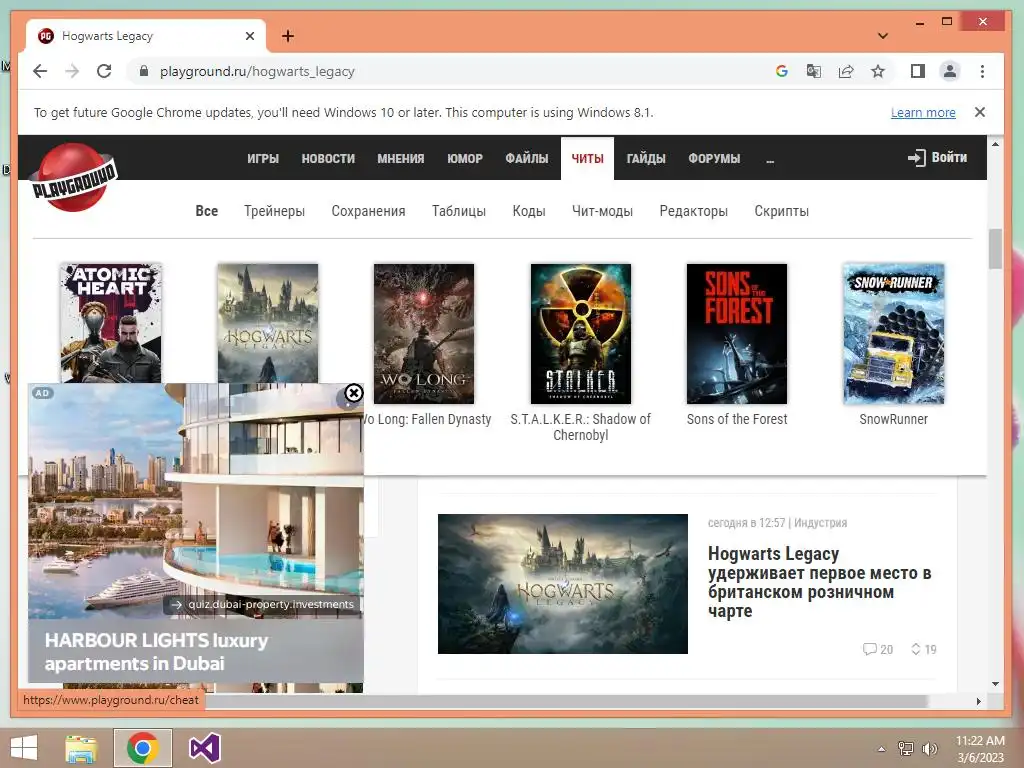Open the Hogwarts Legacy news article image
The height and width of the screenshot is (768, 1024).
click(x=562, y=584)
